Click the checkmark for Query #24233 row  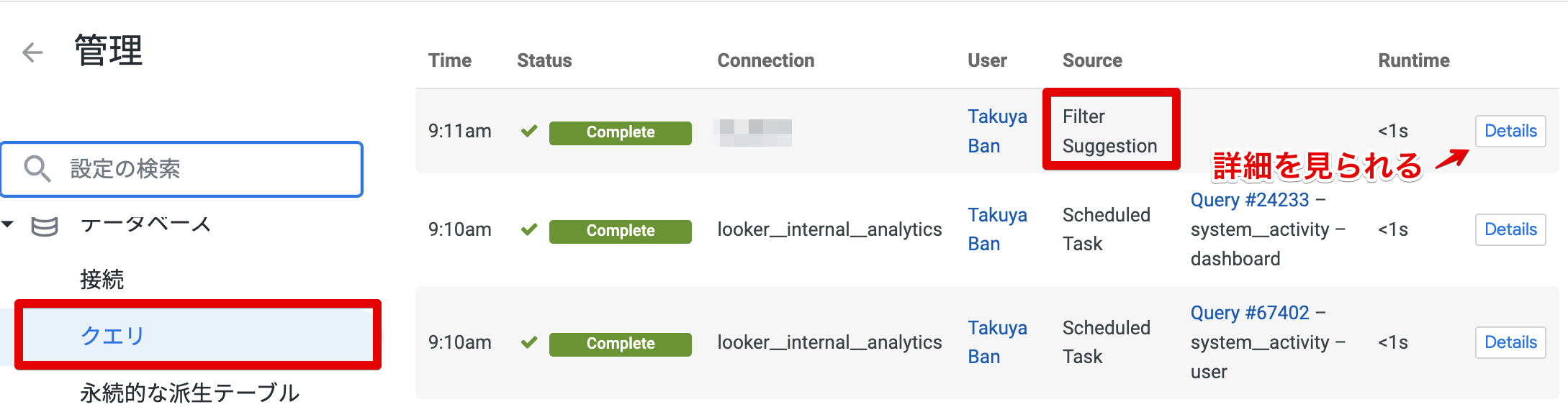529,229
